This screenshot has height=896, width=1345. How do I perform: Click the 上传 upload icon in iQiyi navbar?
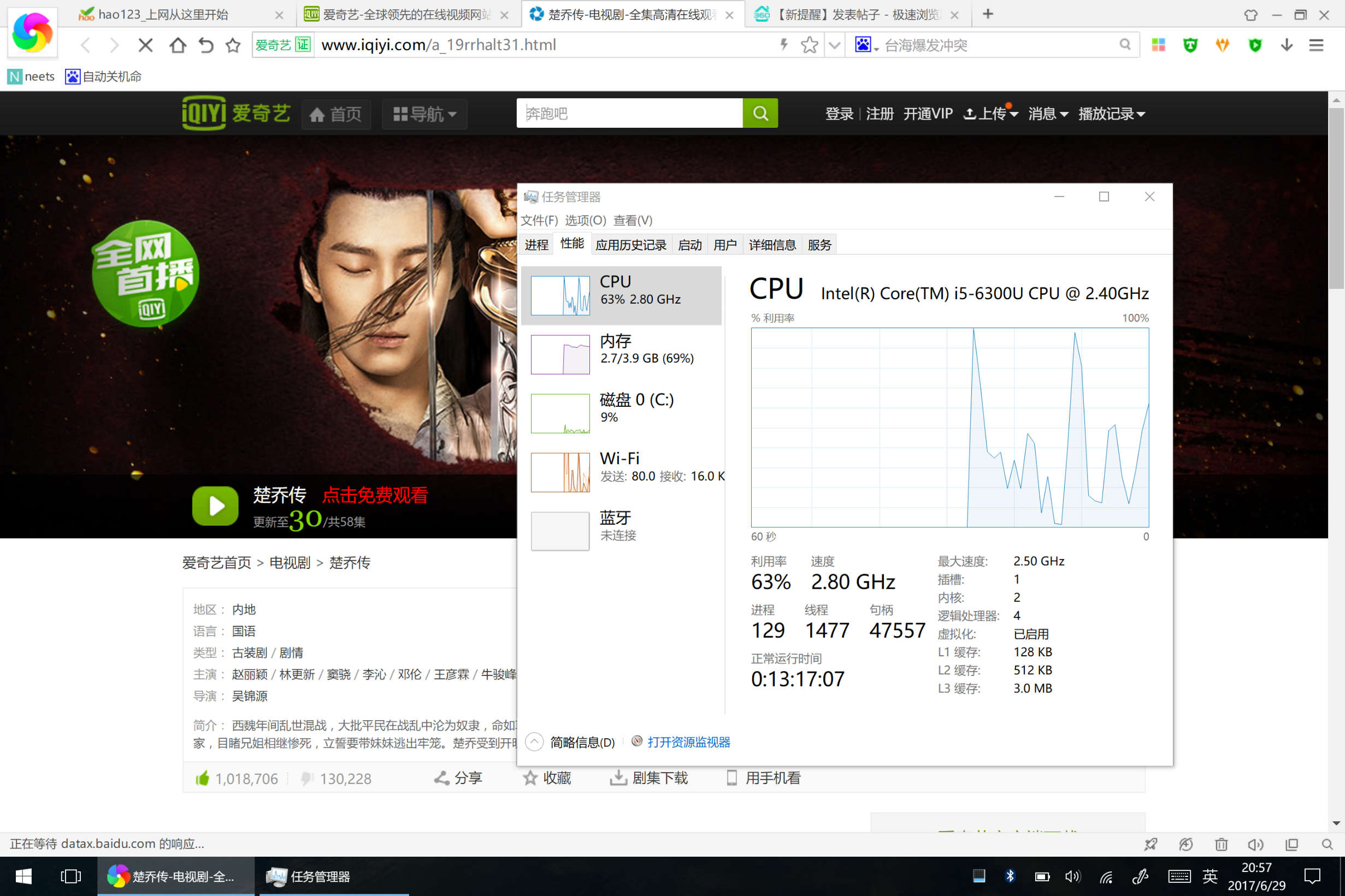point(970,113)
